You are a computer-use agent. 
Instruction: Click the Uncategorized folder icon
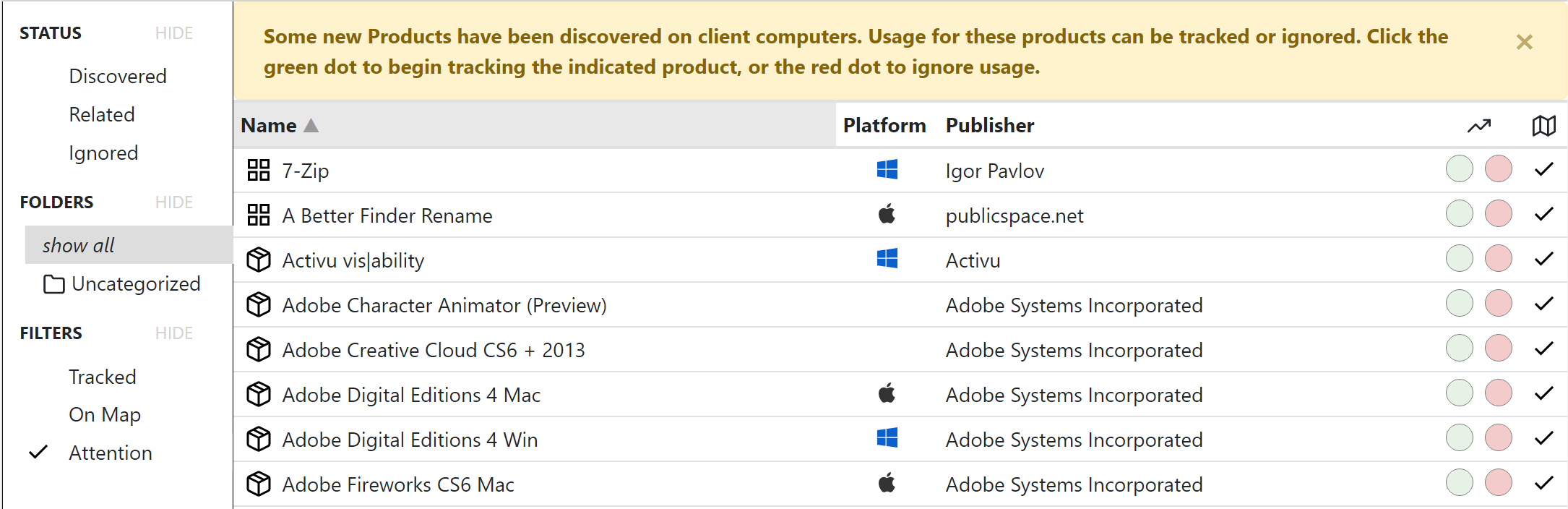click(x=53, y=284)
